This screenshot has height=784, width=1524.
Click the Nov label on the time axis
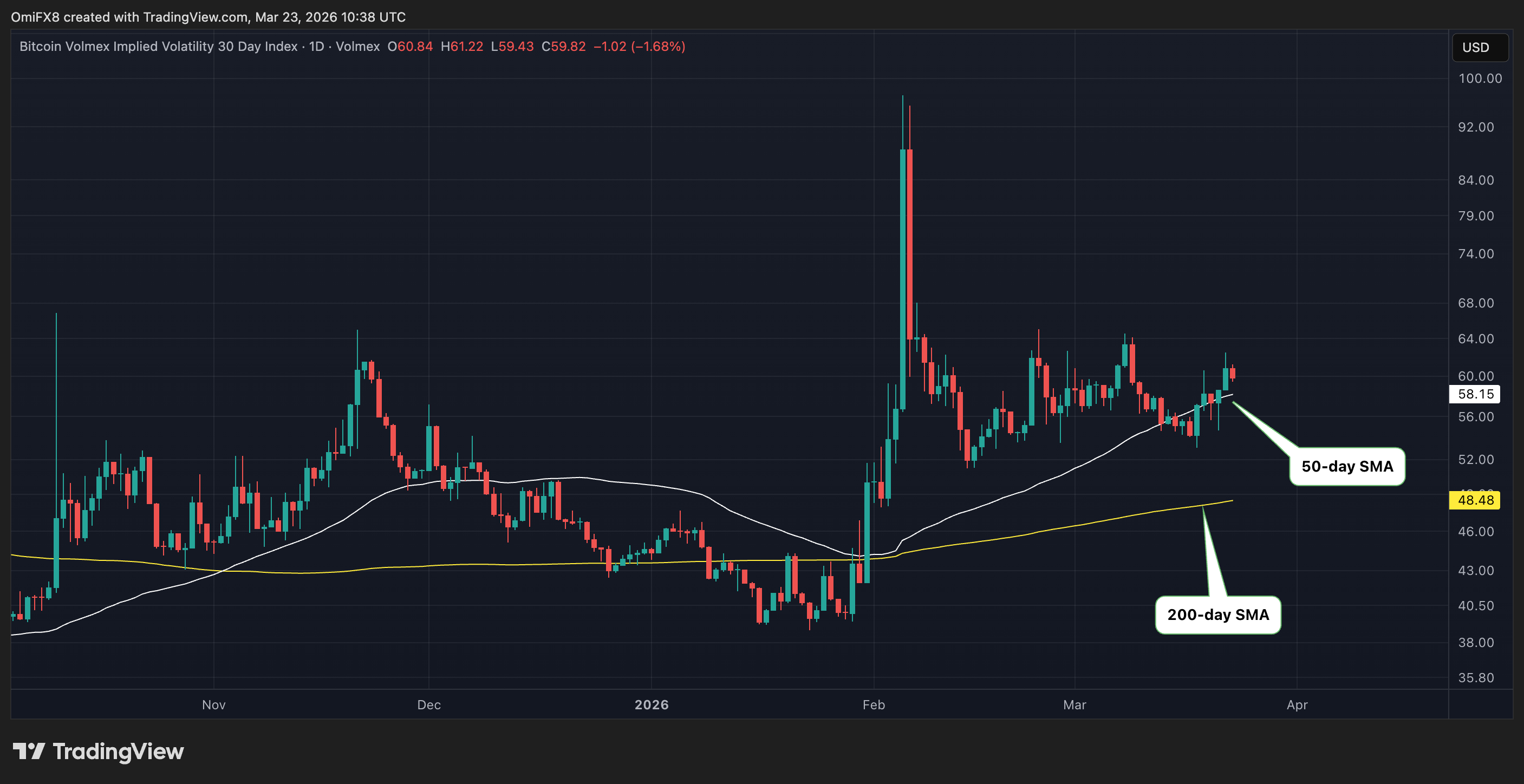[213, 705]
